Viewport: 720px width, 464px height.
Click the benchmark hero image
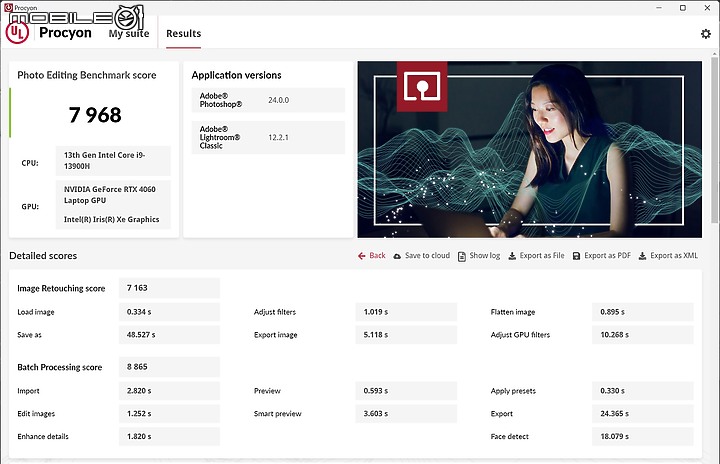coord(529,149)
